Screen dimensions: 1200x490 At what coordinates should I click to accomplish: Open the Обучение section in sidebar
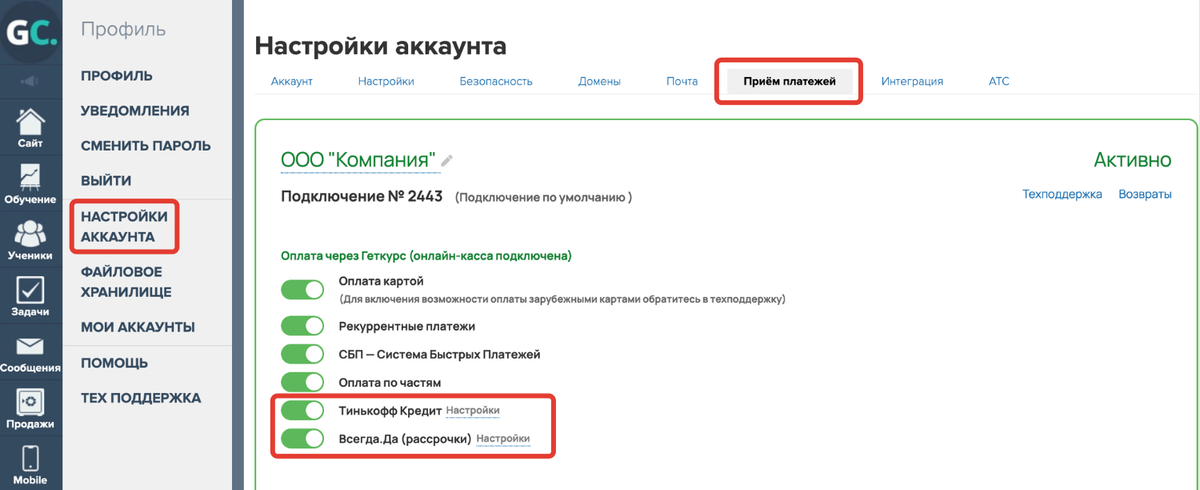[30, 185]
